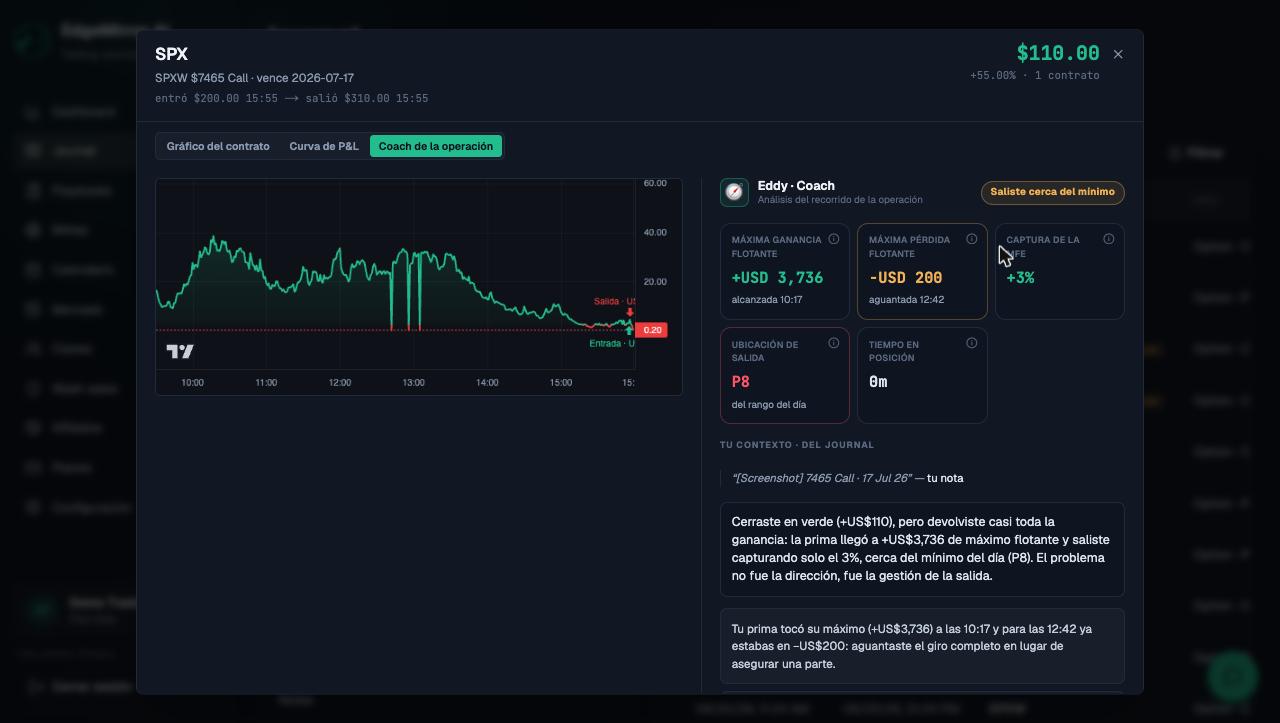Click the SPX ticker title
Image resolution: width=1280 pixels, height=723 pixels.
point(171,54)
